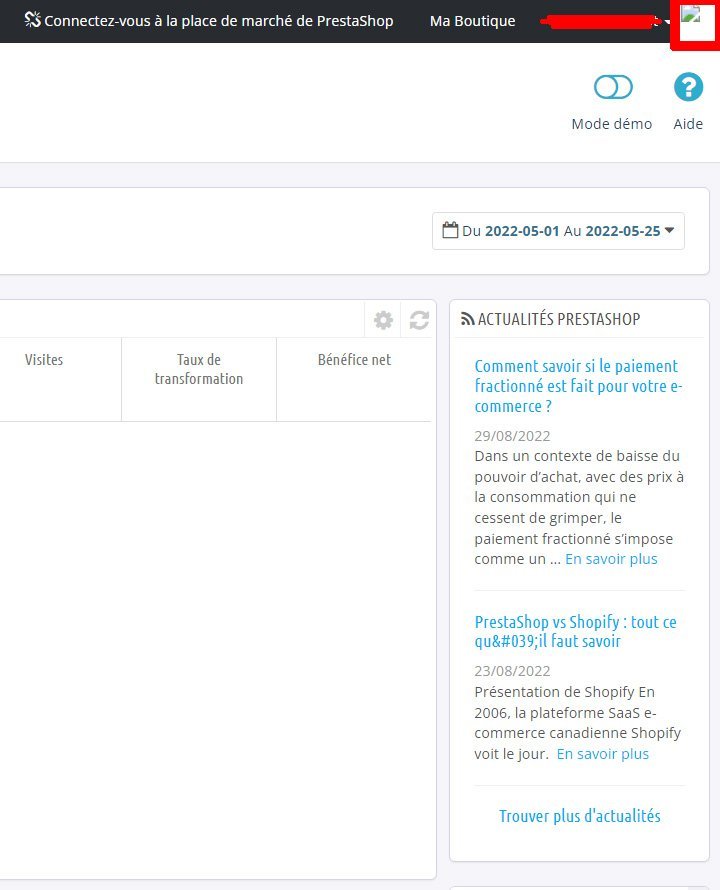Viewport: 720px width, 890px height.
Task: Click En savoir plus under Shopify article
Action: point(602,754)
